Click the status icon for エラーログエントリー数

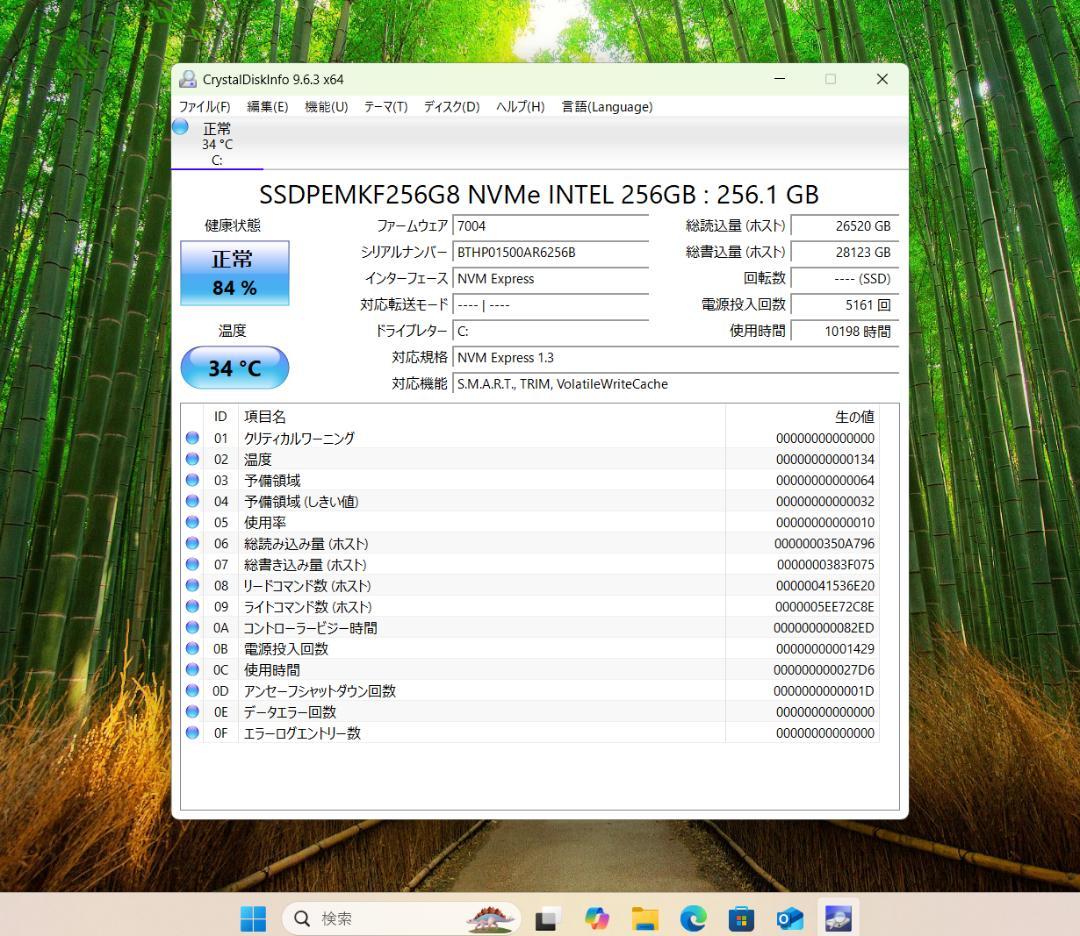pyautogui.click(x=192, y=732)
